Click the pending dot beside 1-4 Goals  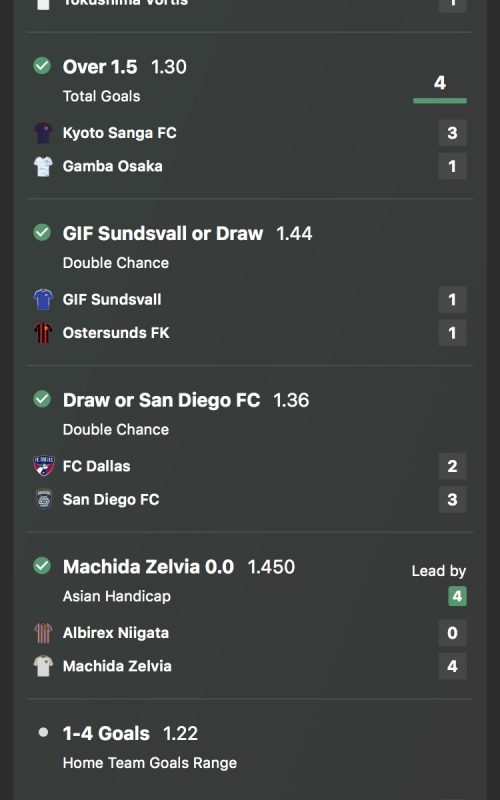pyautogui.click(x=43, y=732)
